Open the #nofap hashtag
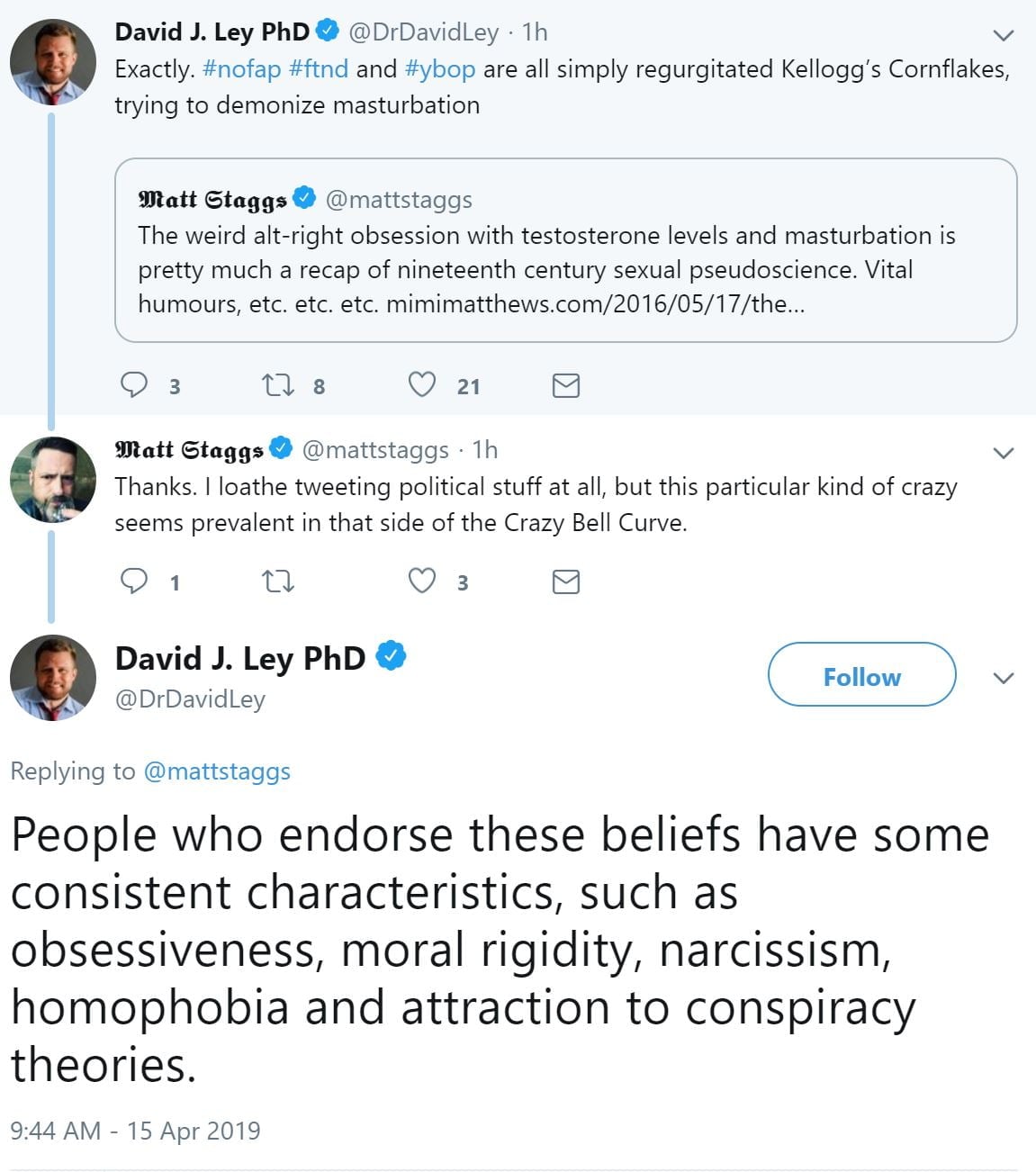 coord(242,69)
